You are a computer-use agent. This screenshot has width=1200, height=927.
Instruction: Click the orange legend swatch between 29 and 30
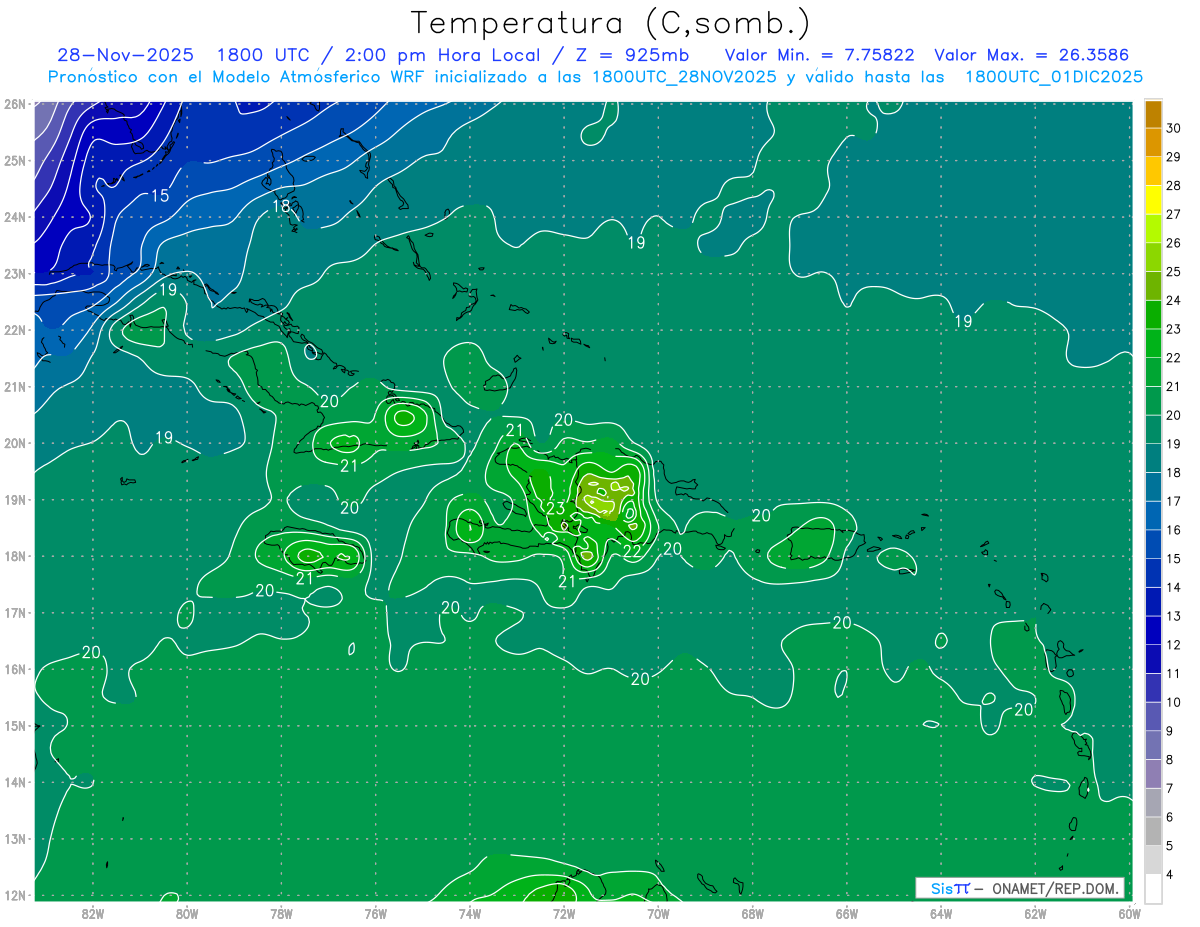click(1153, 143)
